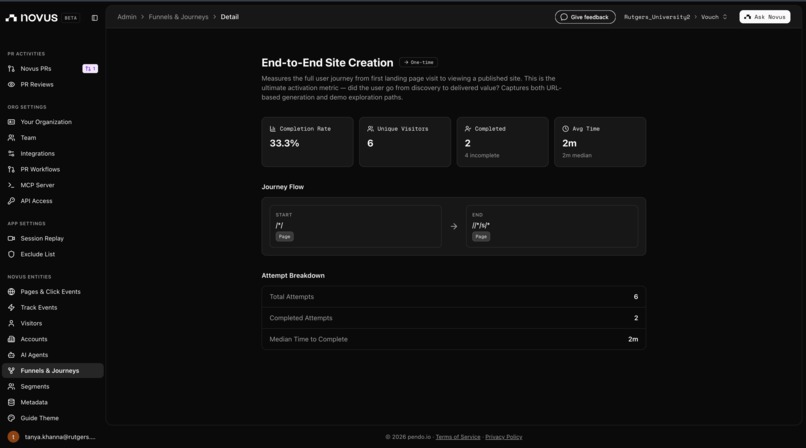
Task: Click the BETA label beside logo
Action: point(70,18)
